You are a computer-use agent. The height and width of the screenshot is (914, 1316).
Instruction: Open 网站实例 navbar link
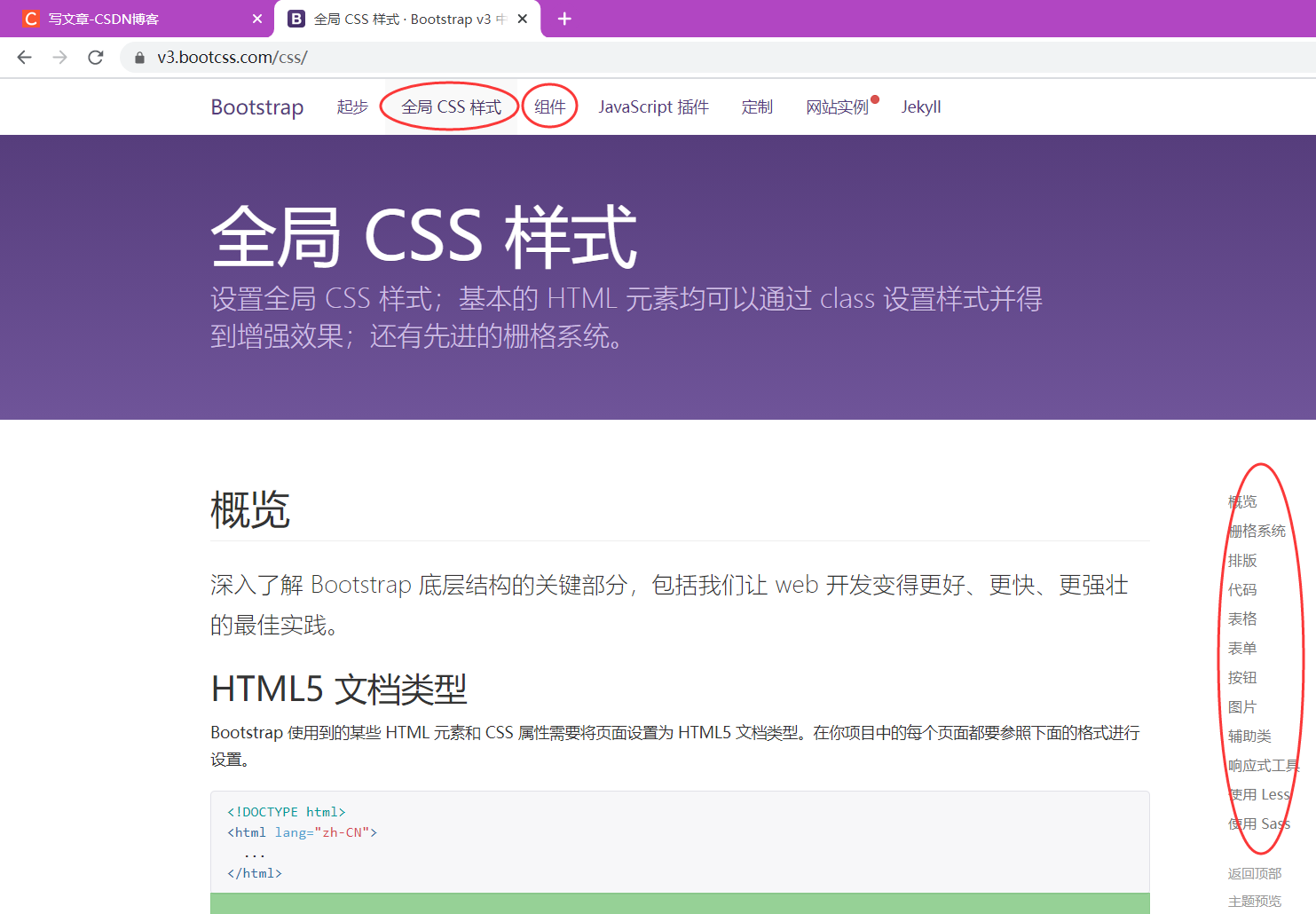click(837, 107)
